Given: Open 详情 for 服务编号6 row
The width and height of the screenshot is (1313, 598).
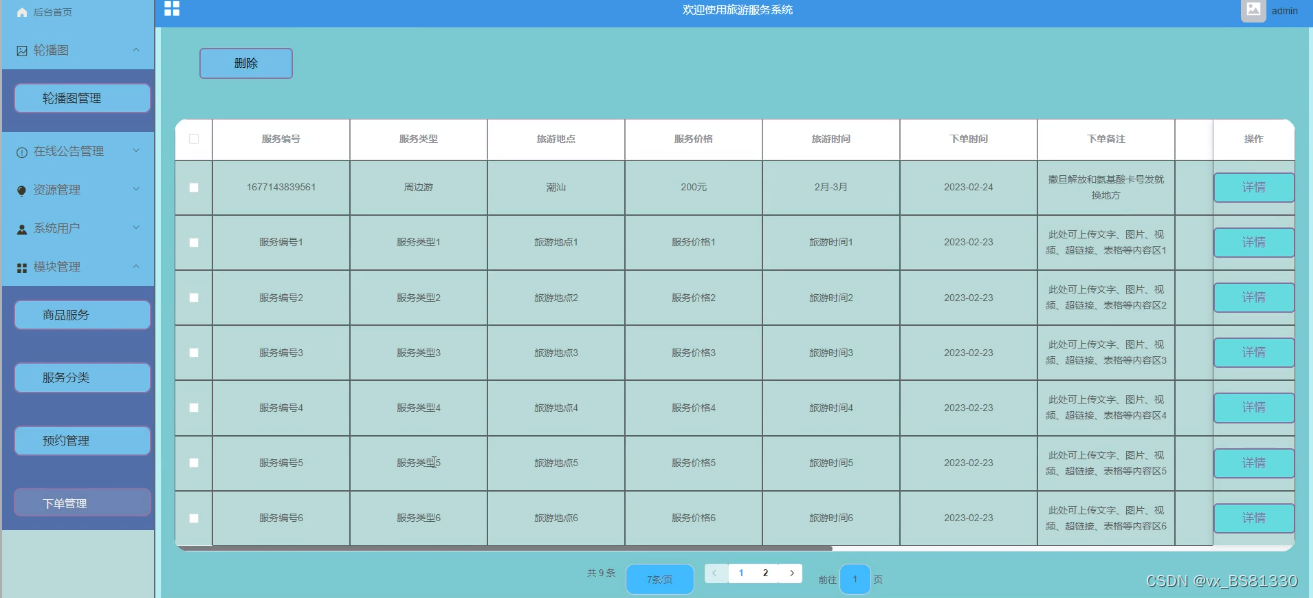Looking at the screenshot, I should tap(1254, 518).
